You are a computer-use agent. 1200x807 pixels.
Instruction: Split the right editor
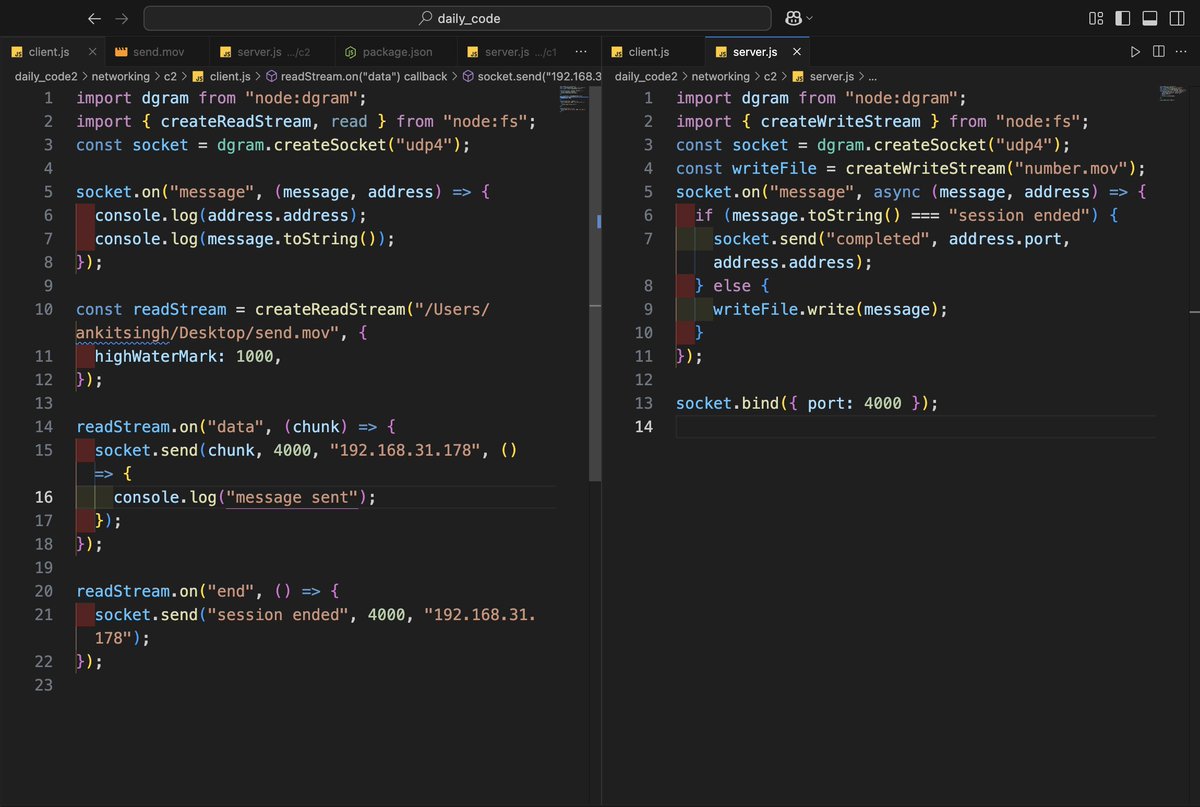[x=1158, y=51]
